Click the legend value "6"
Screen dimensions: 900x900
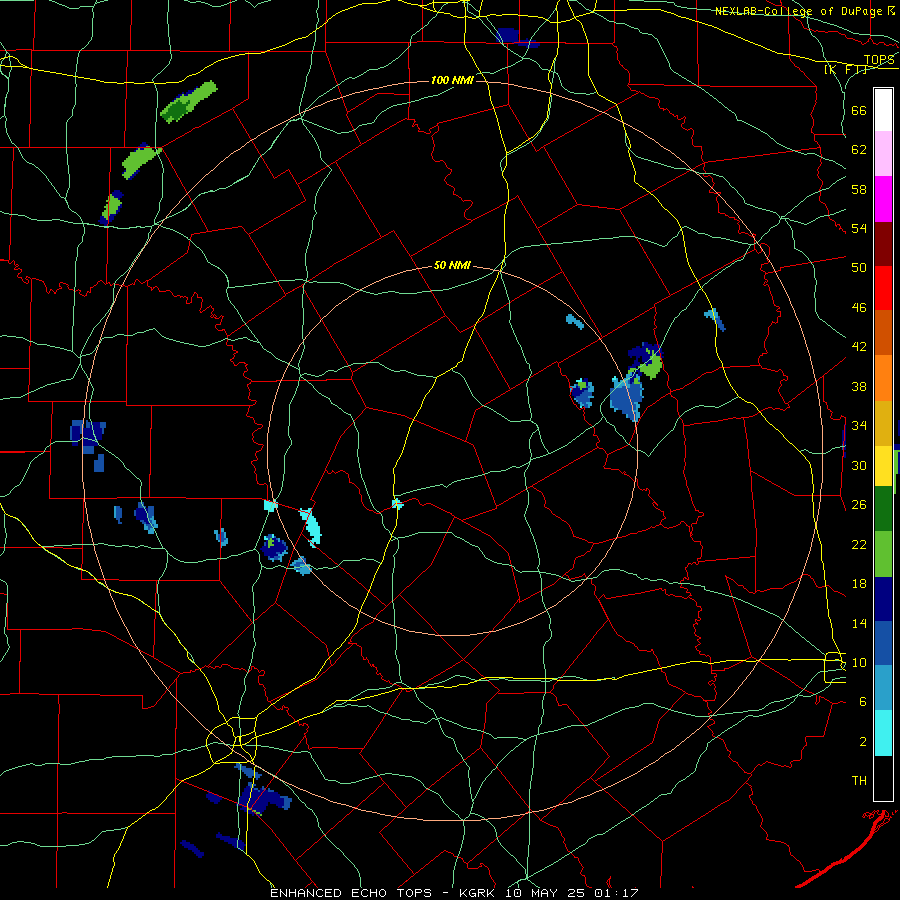pyautogui.click(x=863, y=702)
